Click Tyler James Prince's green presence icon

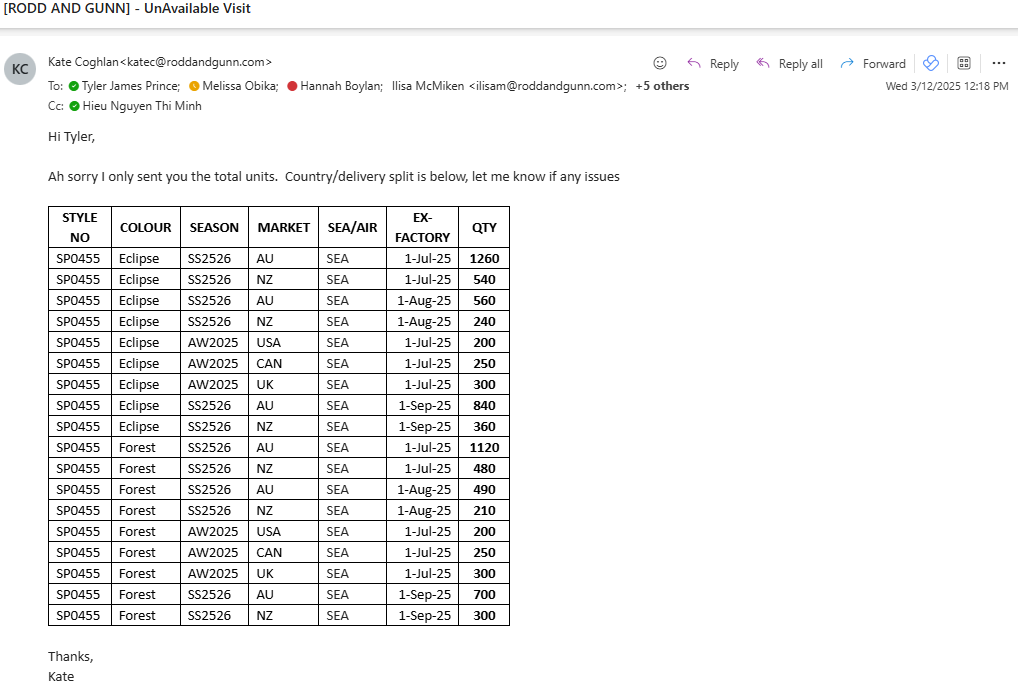point(74,86)
